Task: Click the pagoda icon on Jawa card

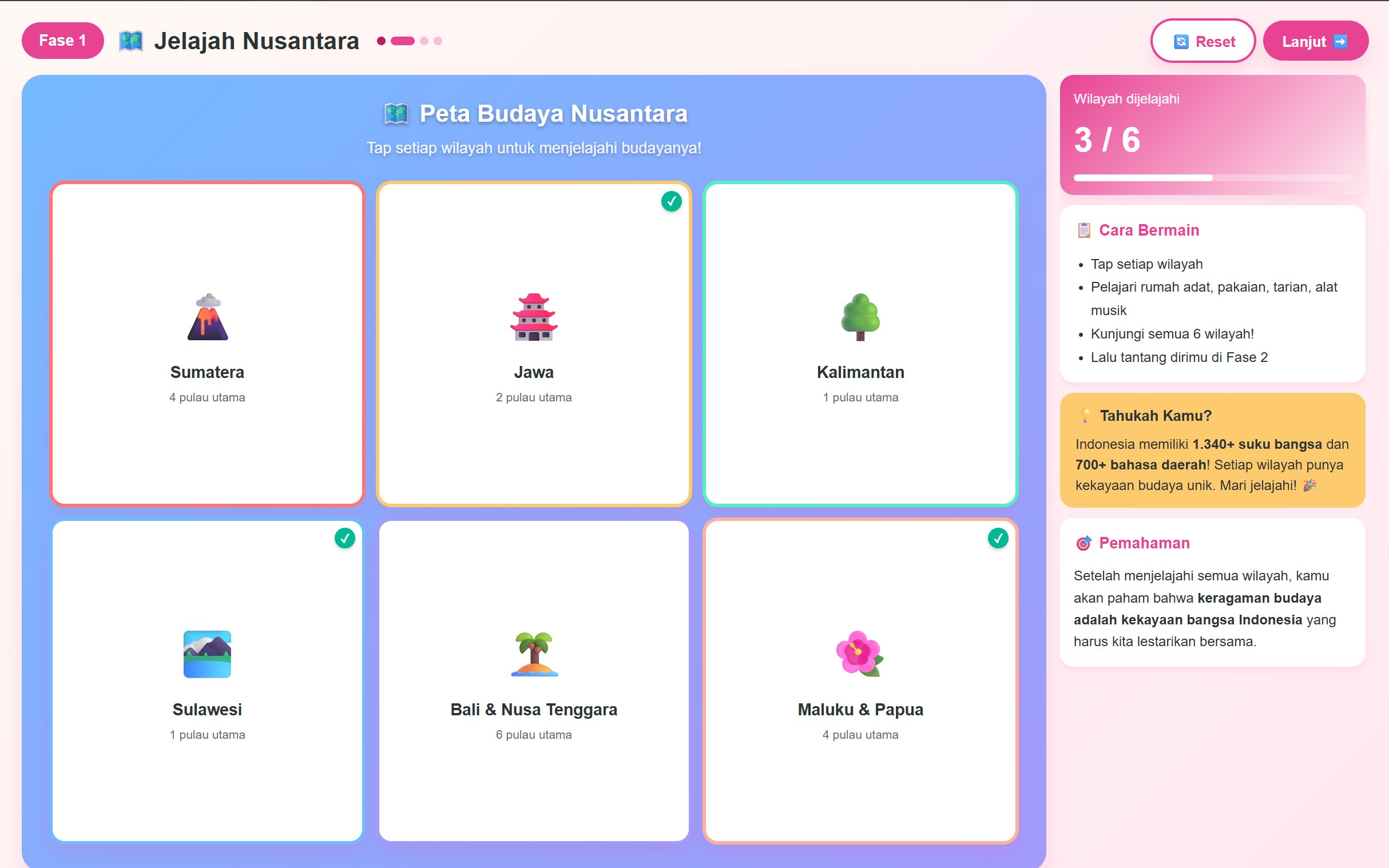Action: point(533,317)
